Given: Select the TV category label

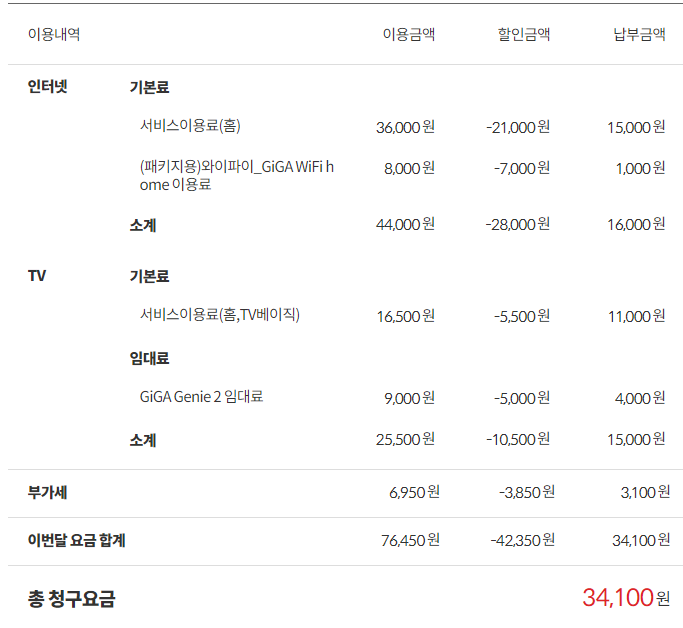Looking at the screenshot, I should pyautogui.click(x=37, y=276).
